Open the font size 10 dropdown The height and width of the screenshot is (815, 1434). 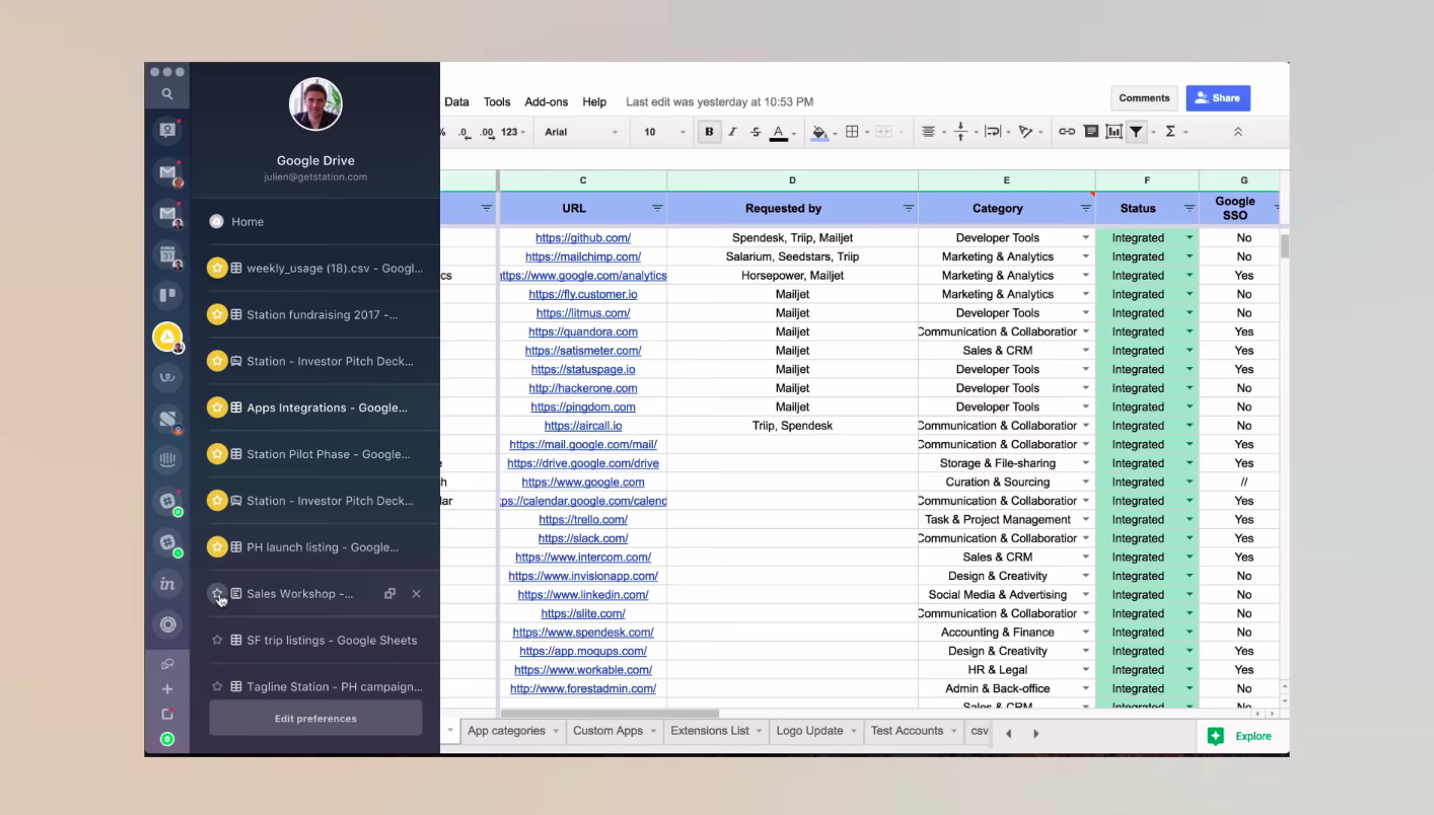(664, 132)
